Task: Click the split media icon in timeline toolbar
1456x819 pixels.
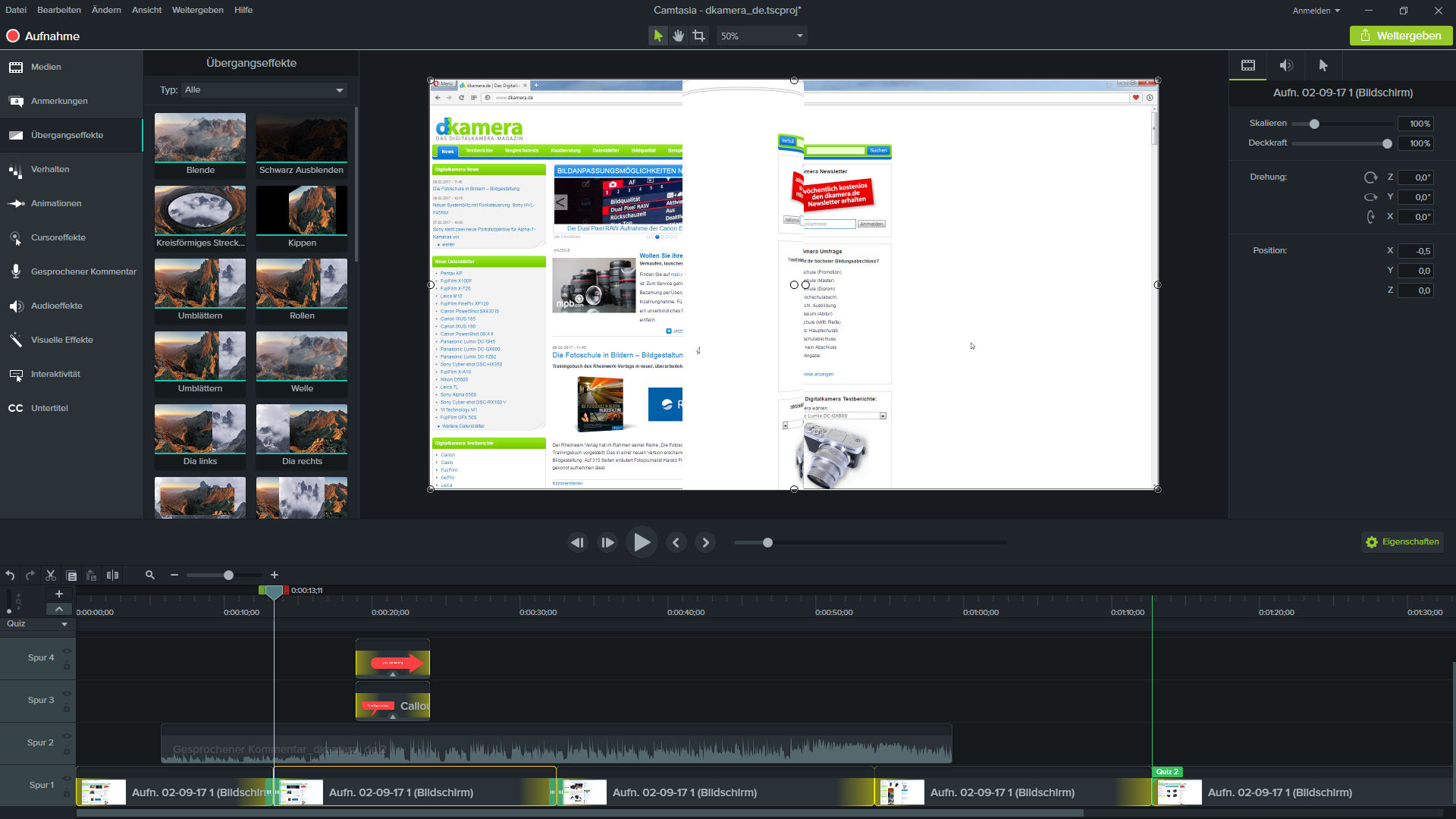Action: point(112,575)
